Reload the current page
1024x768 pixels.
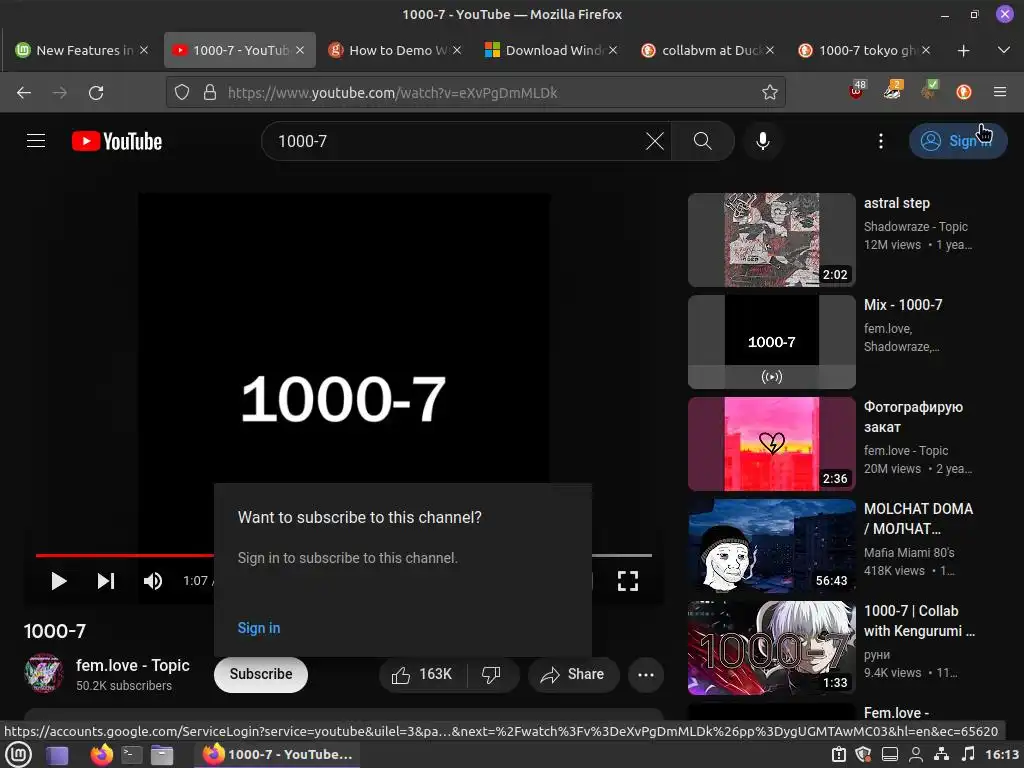tap(96, 93)
